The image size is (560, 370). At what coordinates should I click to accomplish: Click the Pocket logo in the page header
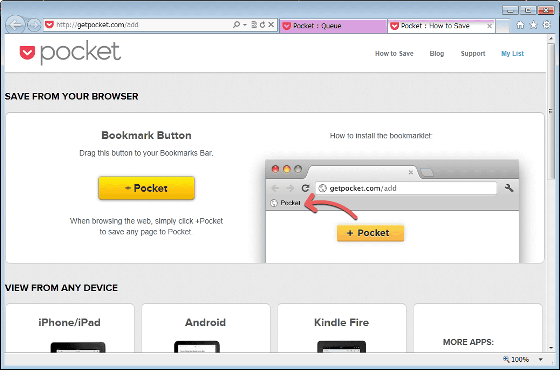pyautogui.click(x=70, y=53)
